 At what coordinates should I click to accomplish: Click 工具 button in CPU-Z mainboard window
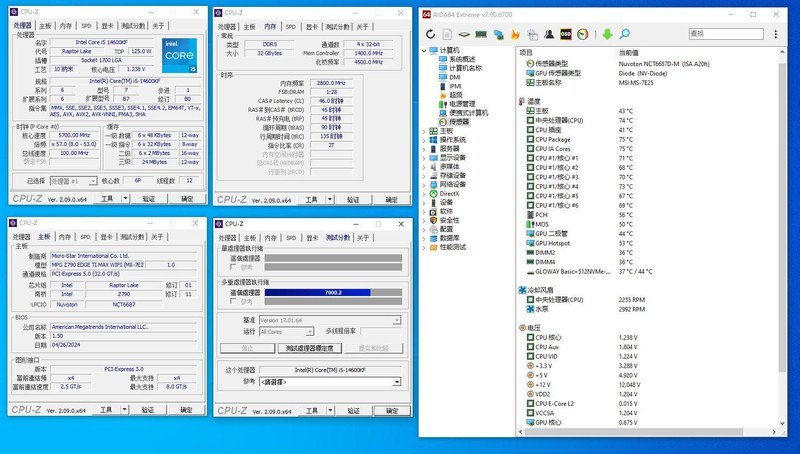point(106,410)
